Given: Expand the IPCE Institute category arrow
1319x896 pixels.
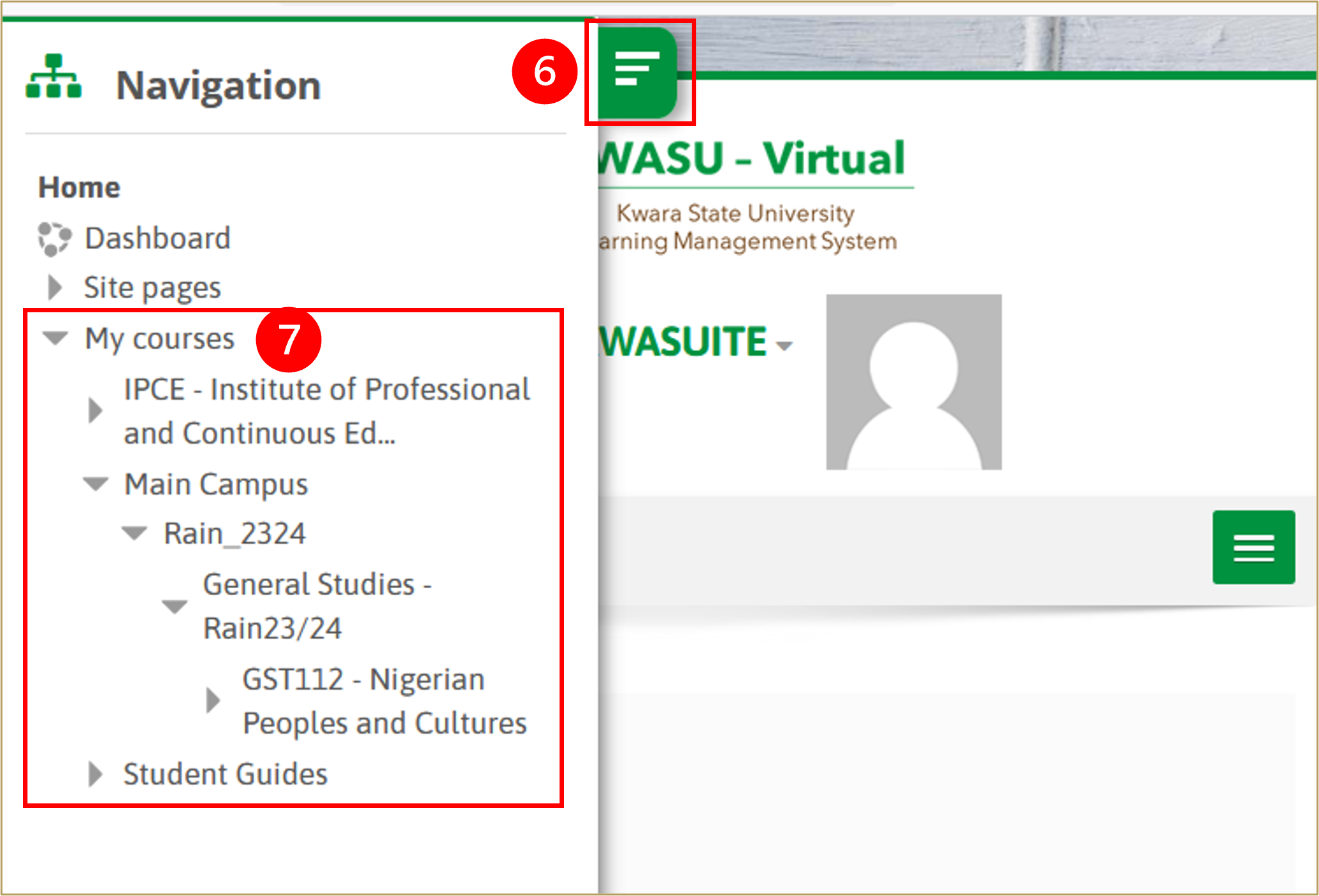Looking at the screenshot, I should [95, 410].
